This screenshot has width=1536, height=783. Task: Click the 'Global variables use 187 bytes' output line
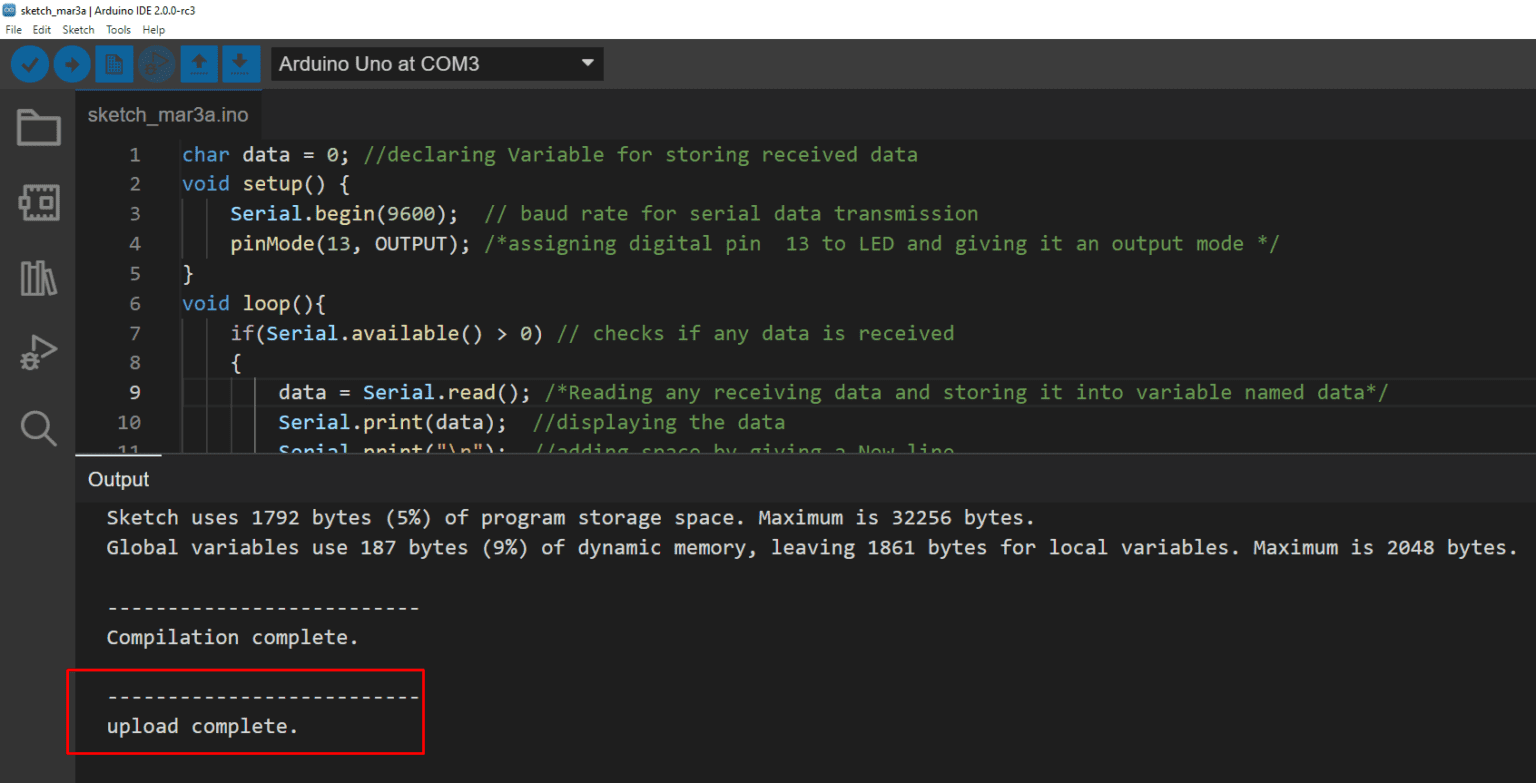click(x=812, y=548)
